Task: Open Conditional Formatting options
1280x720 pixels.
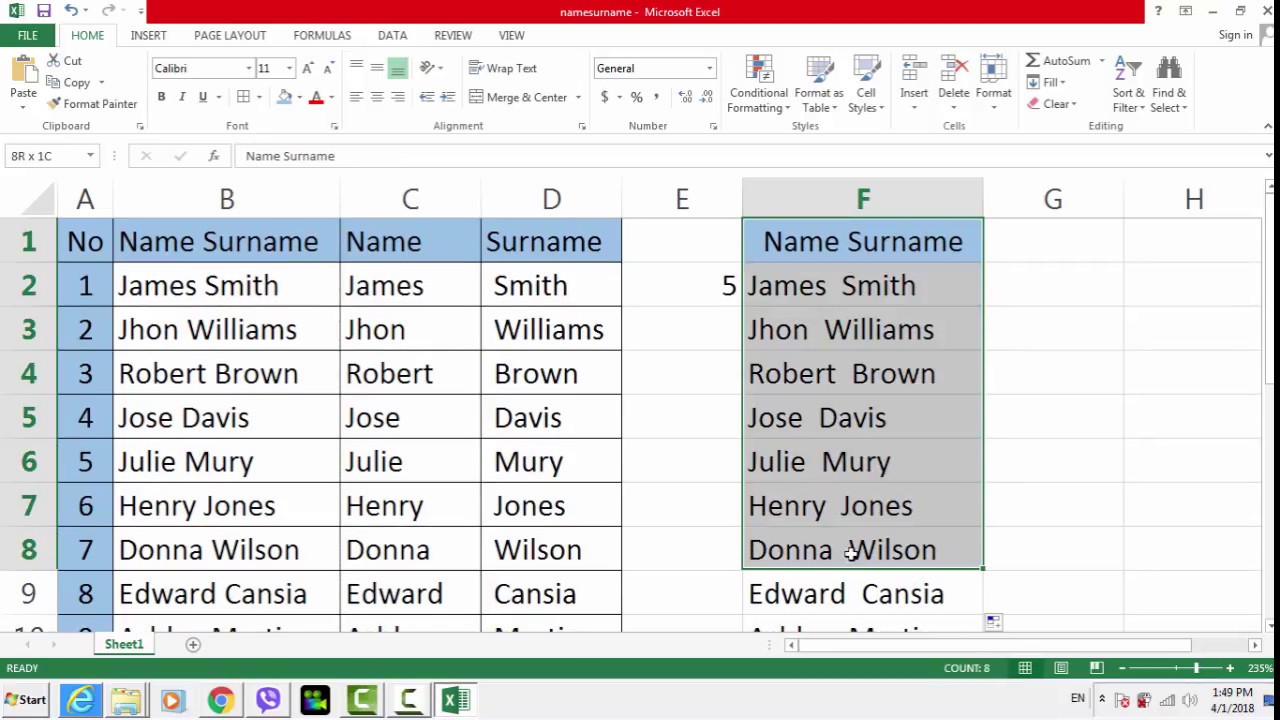Action: (x=758, y=85)
